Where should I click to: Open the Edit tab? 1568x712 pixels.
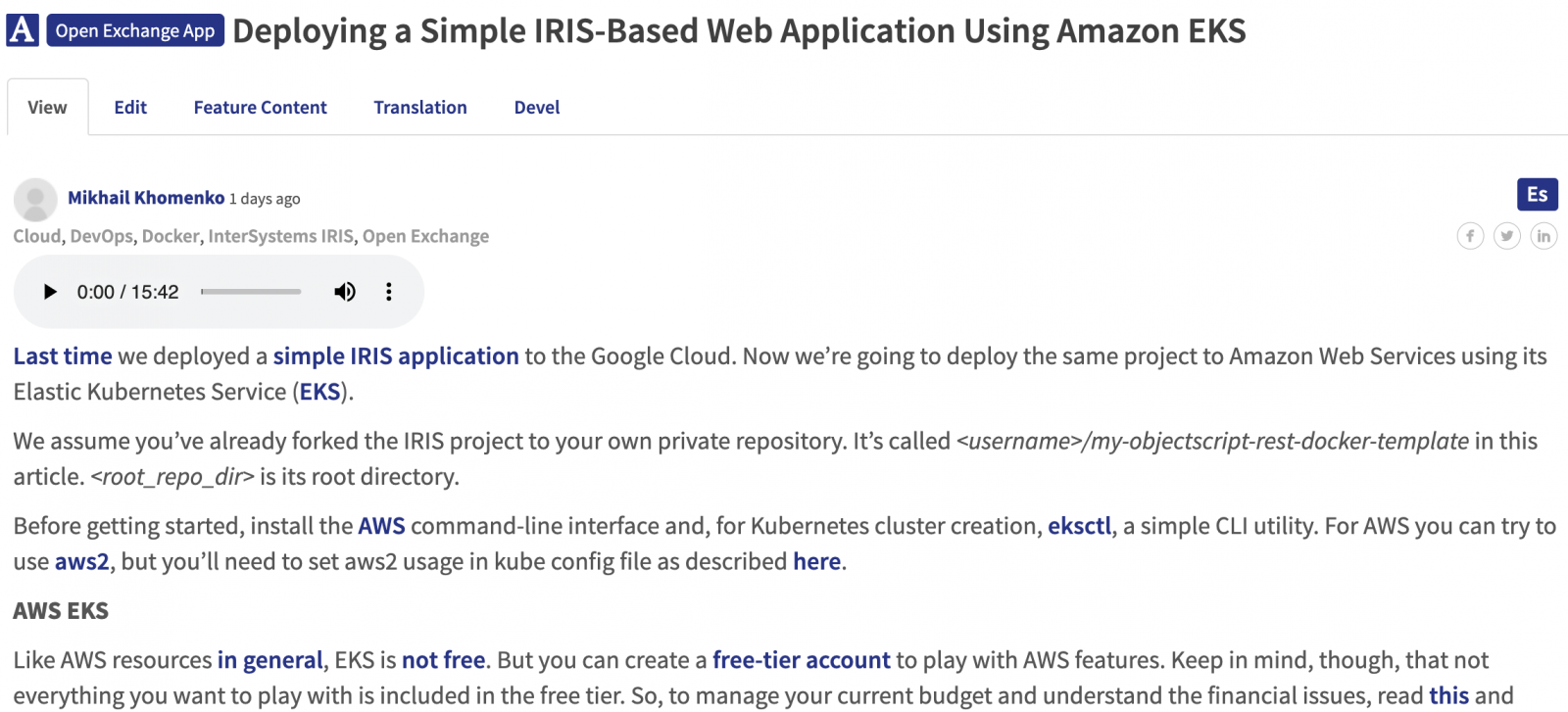point(130,107)
